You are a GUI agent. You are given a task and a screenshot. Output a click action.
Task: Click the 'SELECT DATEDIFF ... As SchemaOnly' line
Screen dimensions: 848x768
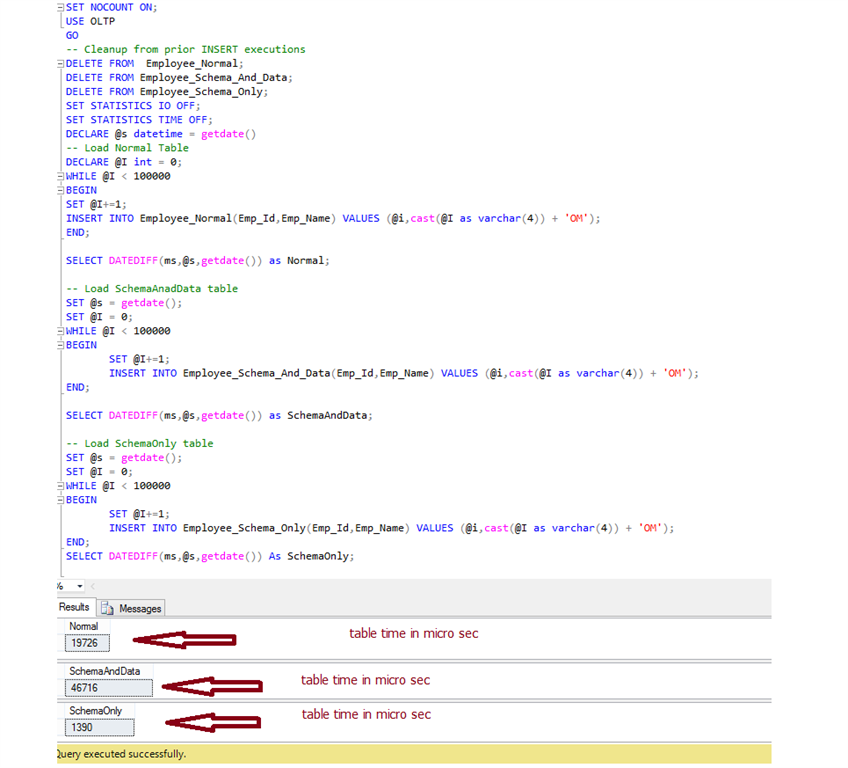210,556
